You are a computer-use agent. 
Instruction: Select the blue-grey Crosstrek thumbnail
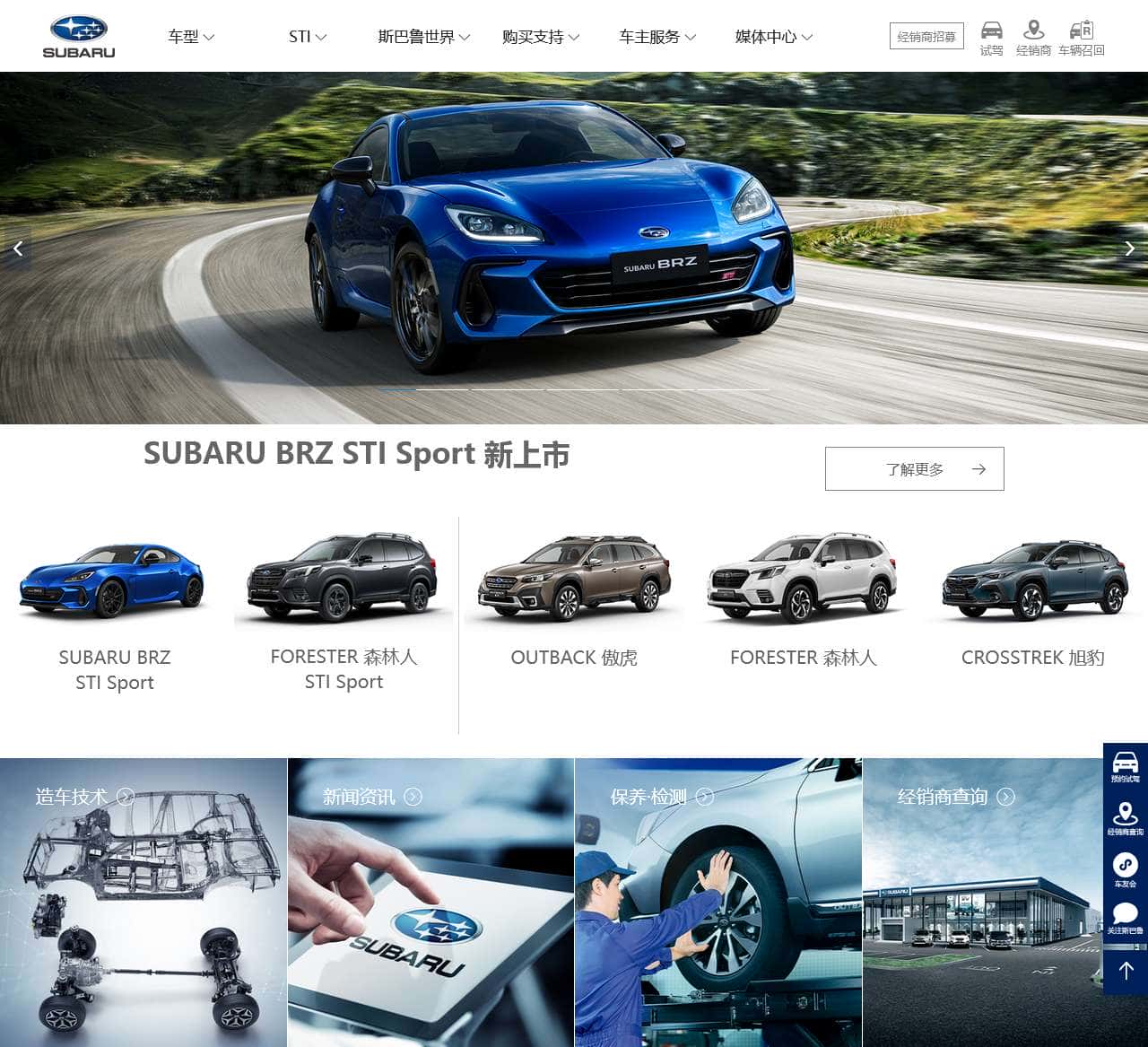(x=1034, y=580)
